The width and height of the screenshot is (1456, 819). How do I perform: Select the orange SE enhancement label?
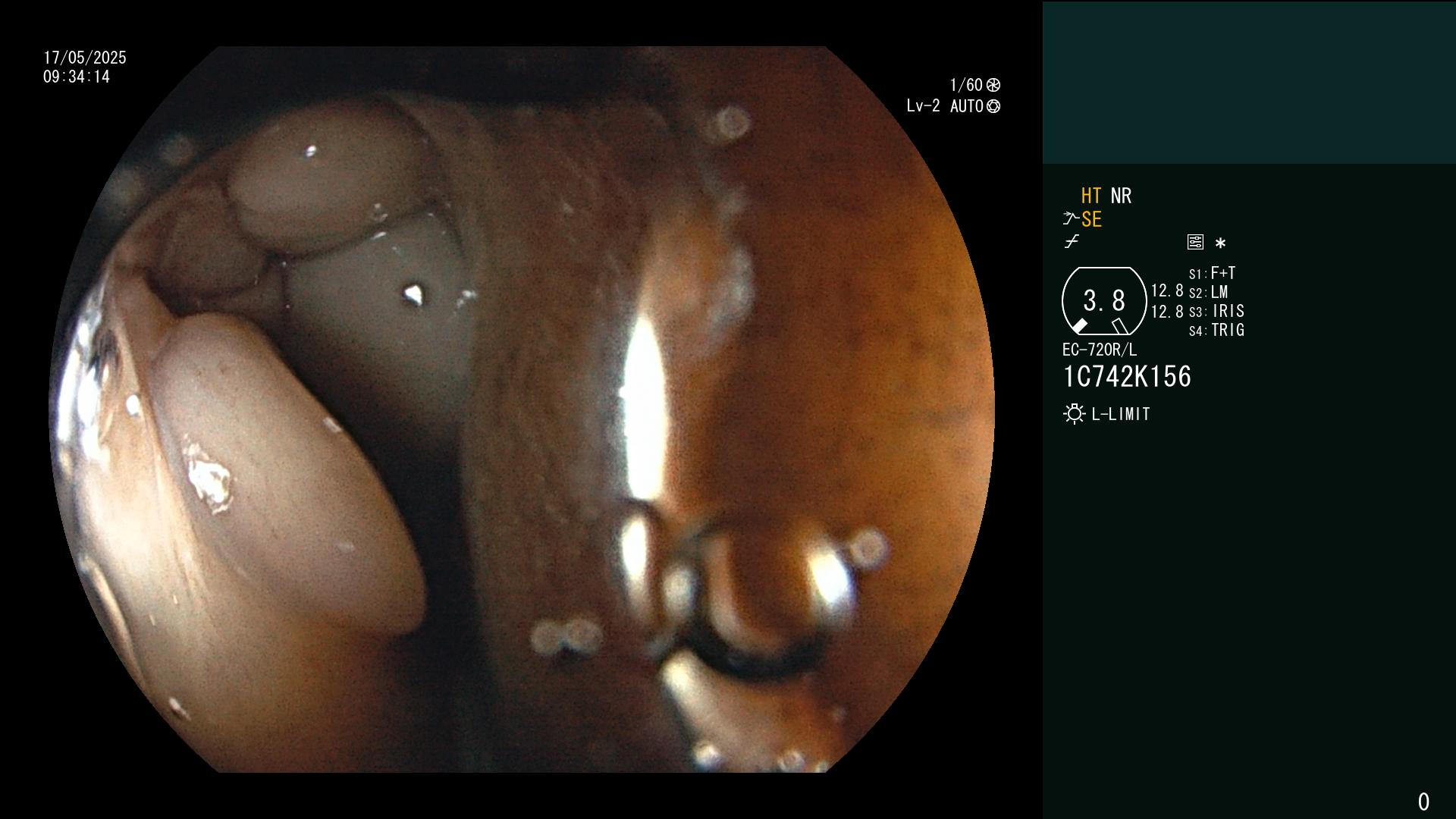(1092, 219)
